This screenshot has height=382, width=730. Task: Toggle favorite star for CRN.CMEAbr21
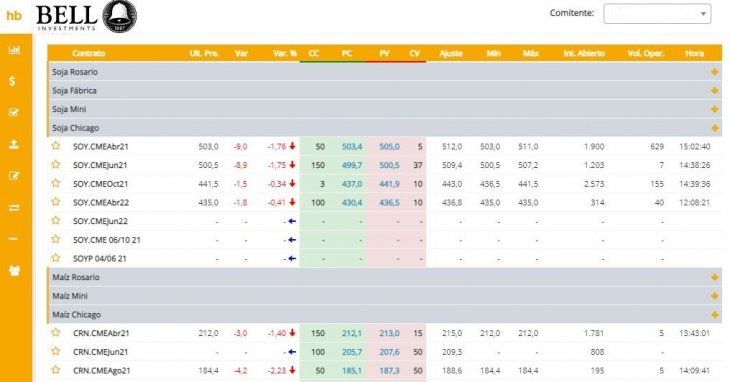pos(56,332)
